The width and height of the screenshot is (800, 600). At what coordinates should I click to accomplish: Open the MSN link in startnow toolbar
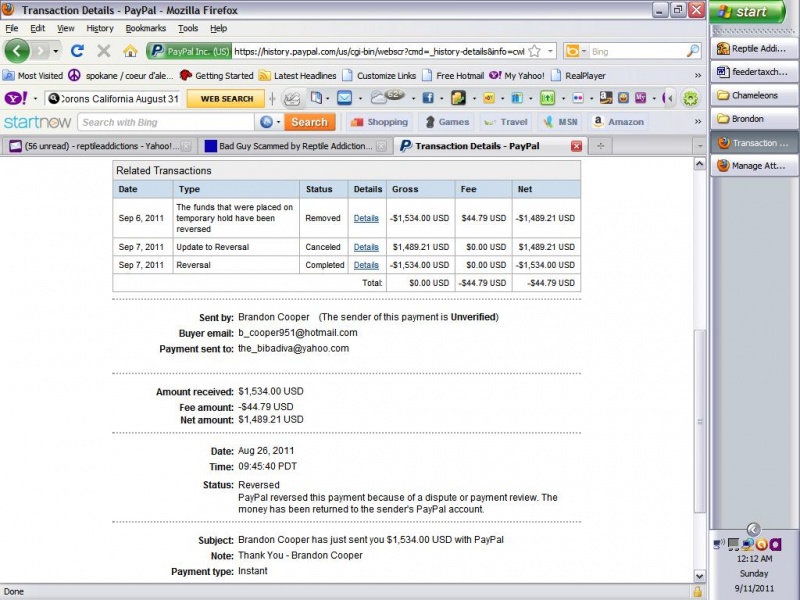tap(561, 122)
